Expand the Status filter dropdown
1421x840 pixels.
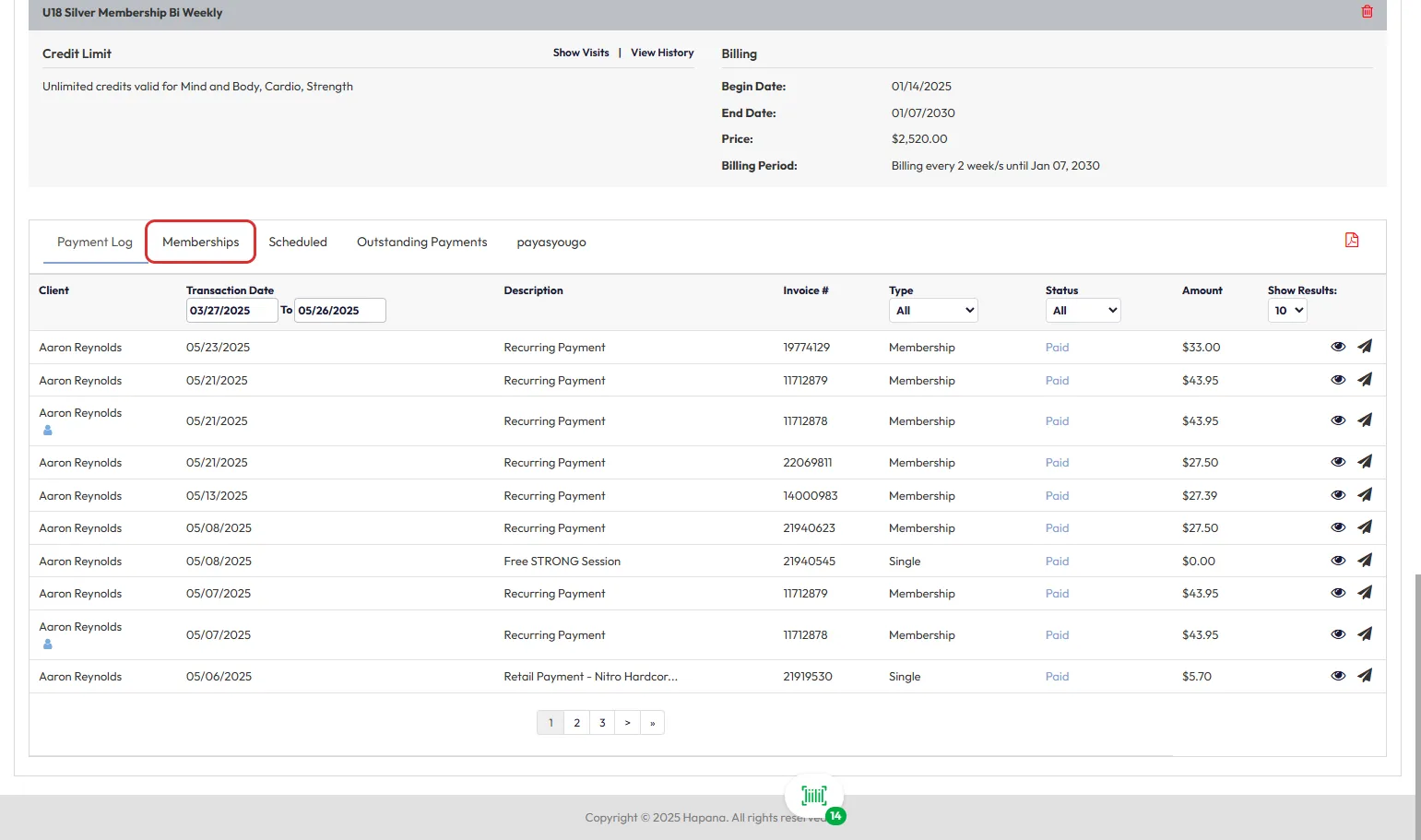click(1084, 311)
